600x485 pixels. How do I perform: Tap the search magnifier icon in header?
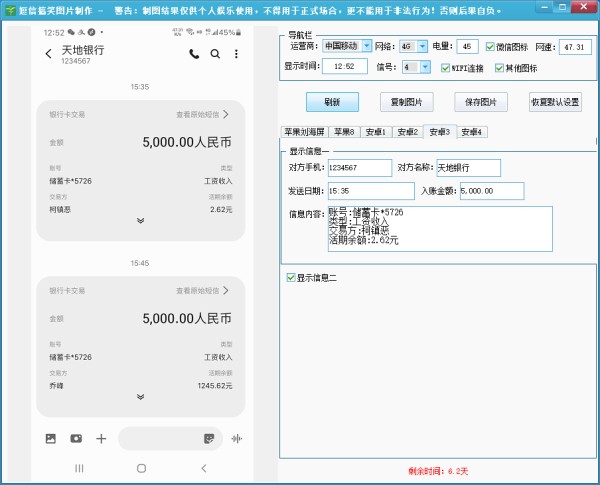click(x=215, y=54)
